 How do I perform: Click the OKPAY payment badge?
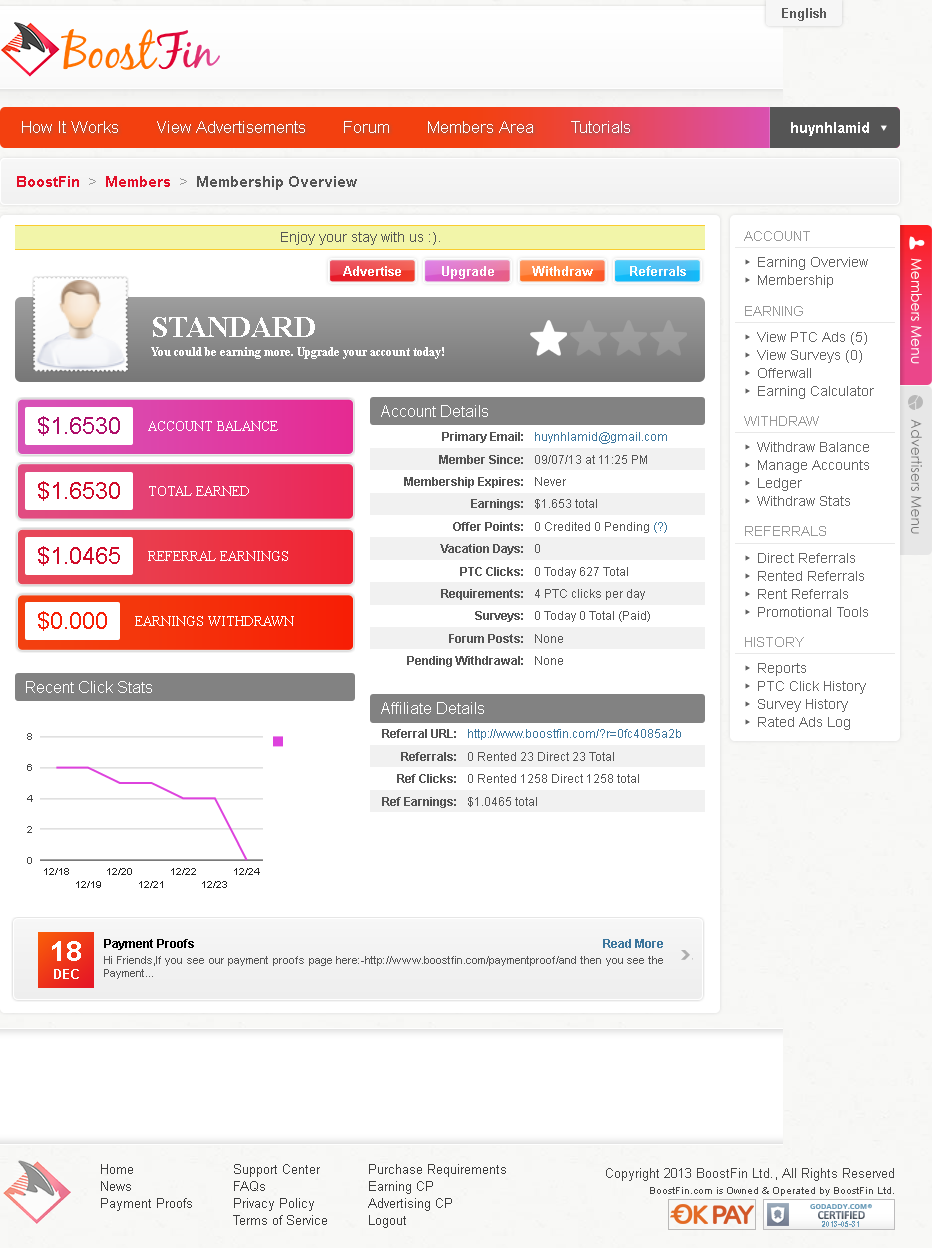coord(712,1215)
